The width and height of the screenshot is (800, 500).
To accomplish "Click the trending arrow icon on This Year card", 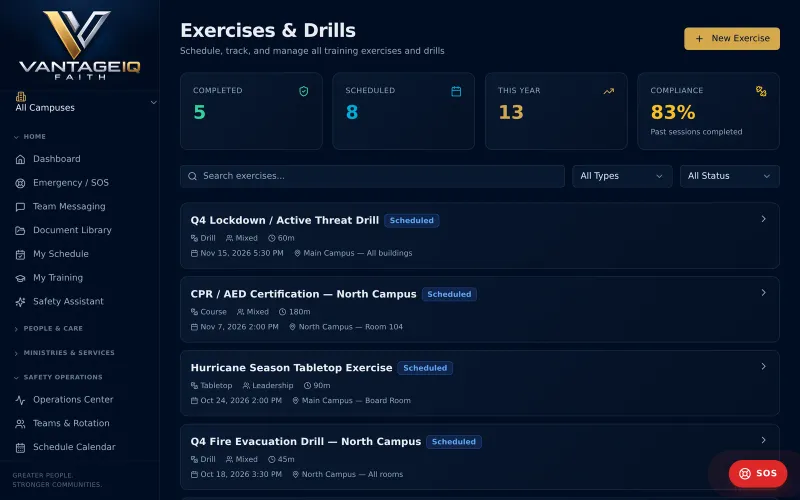I will (609, 91).
